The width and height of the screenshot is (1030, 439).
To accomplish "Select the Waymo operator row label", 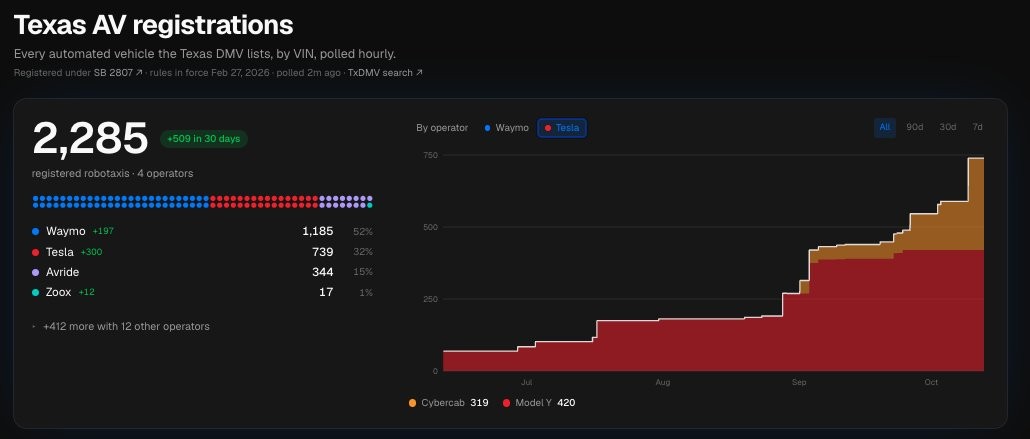I will tap(66, 231).
